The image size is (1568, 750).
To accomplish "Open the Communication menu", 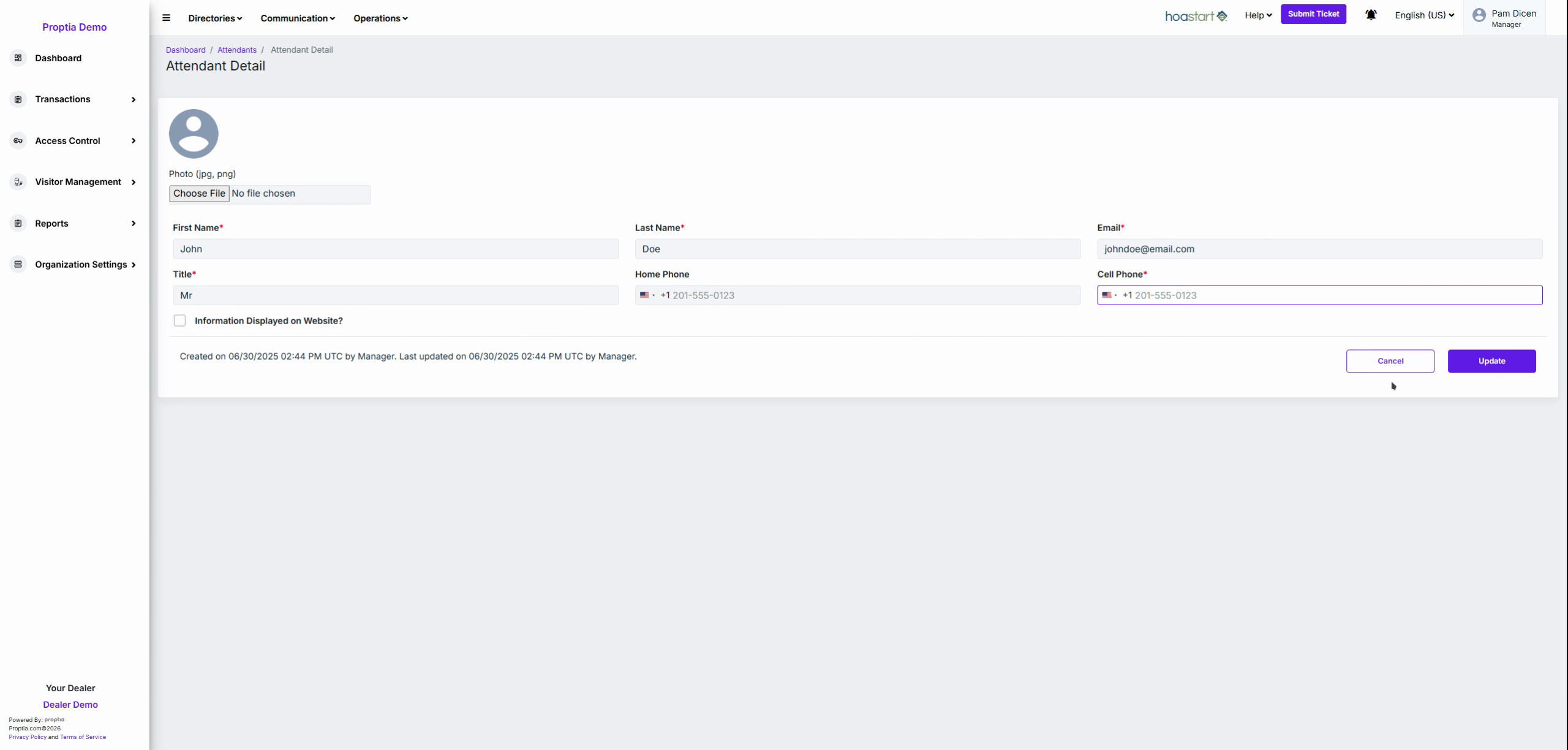I will click(x=298, y=18).
